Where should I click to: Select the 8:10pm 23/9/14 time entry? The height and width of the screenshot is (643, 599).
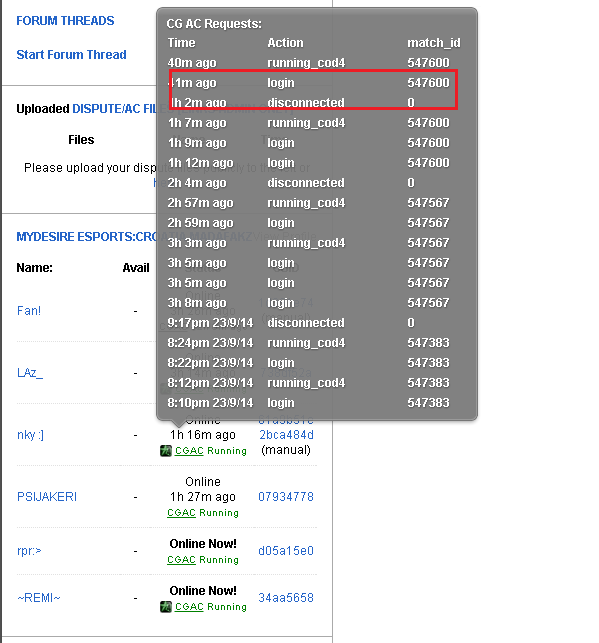point(210,403)
